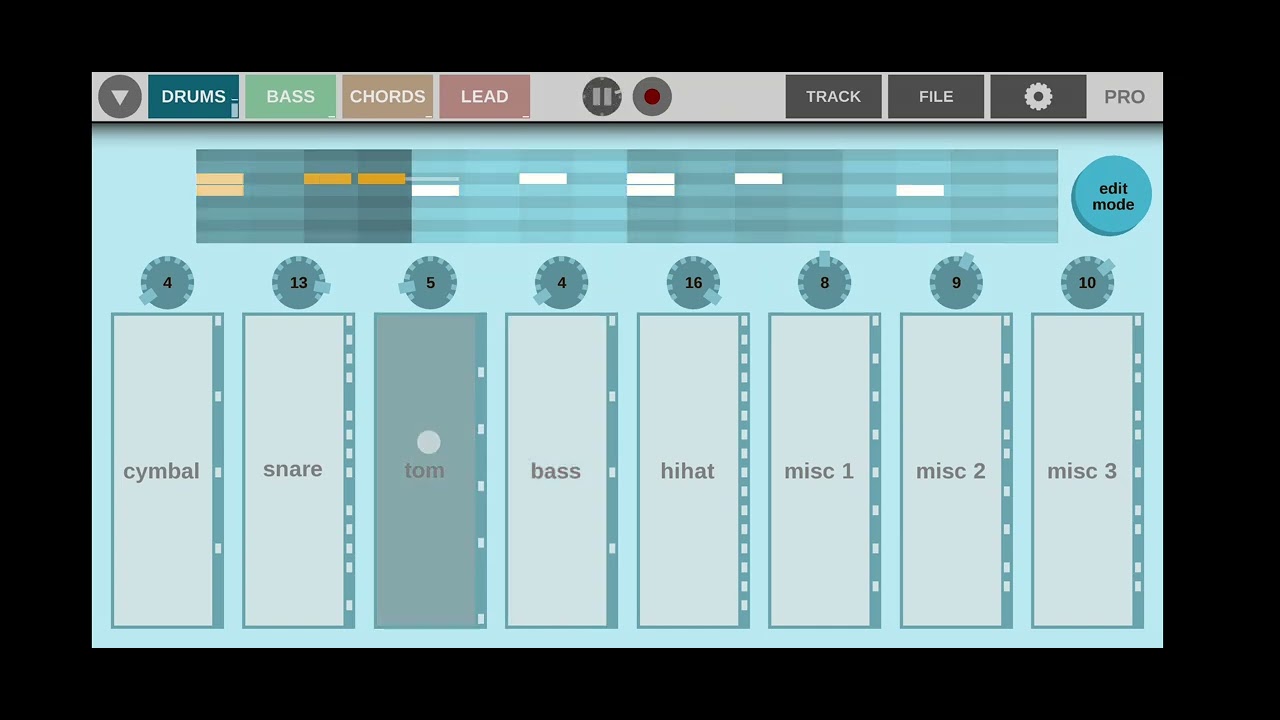This screenshot has width=1280, height=720.
Task: Hit the hihat drum pad
Action: point(693,471)
